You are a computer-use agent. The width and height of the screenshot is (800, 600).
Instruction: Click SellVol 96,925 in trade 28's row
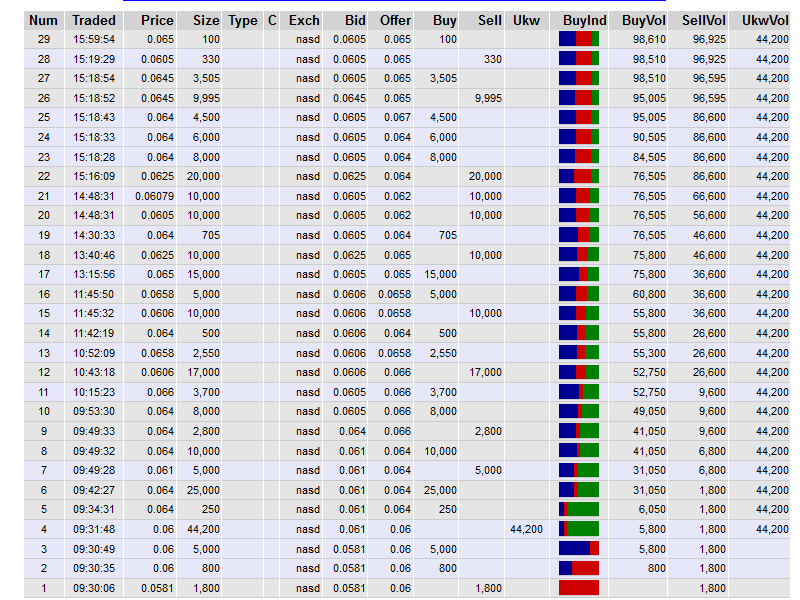[709, 59]
